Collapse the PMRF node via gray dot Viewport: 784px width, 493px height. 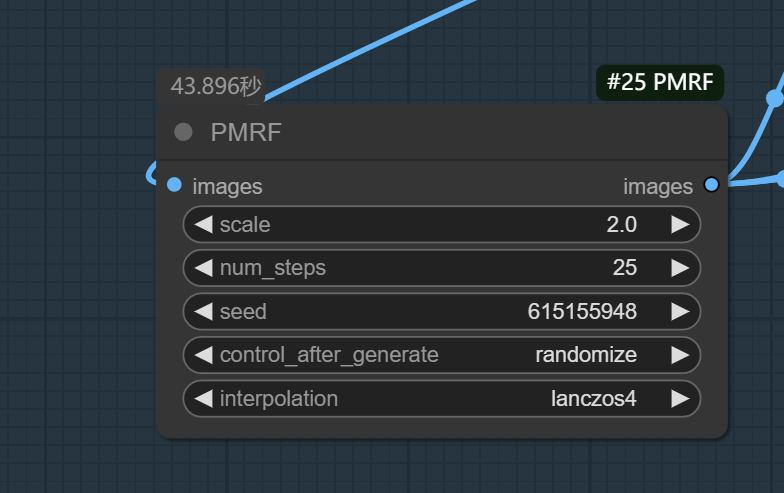point(183,132)
